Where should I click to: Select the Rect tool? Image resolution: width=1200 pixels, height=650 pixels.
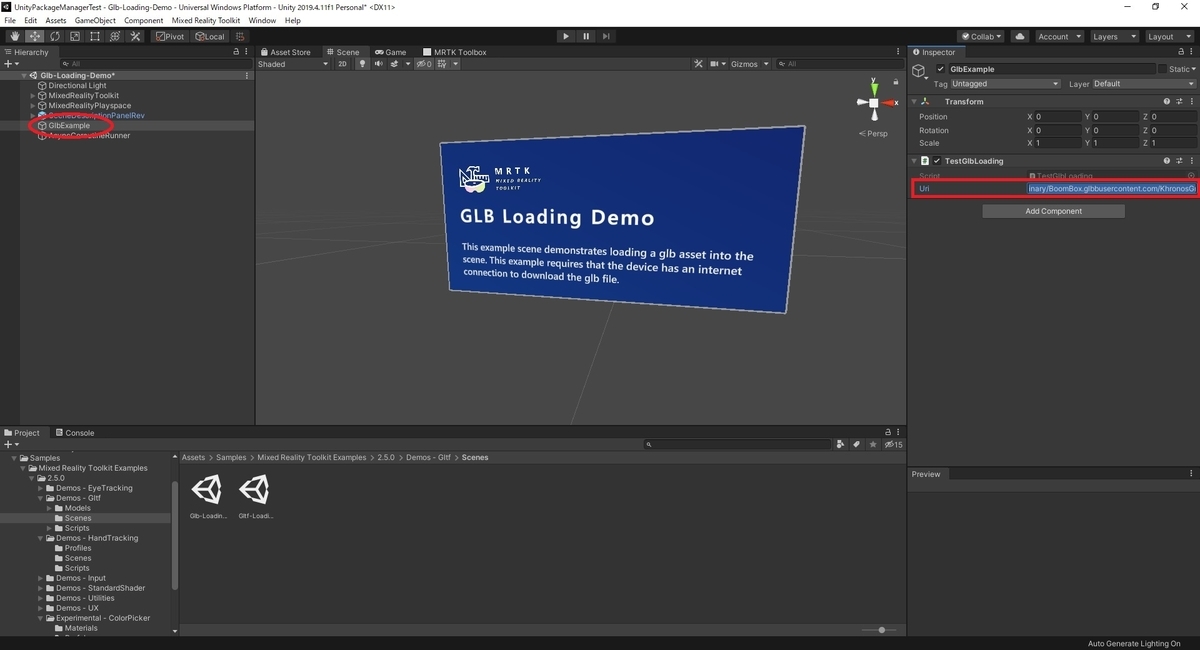[x=95, y=37]
